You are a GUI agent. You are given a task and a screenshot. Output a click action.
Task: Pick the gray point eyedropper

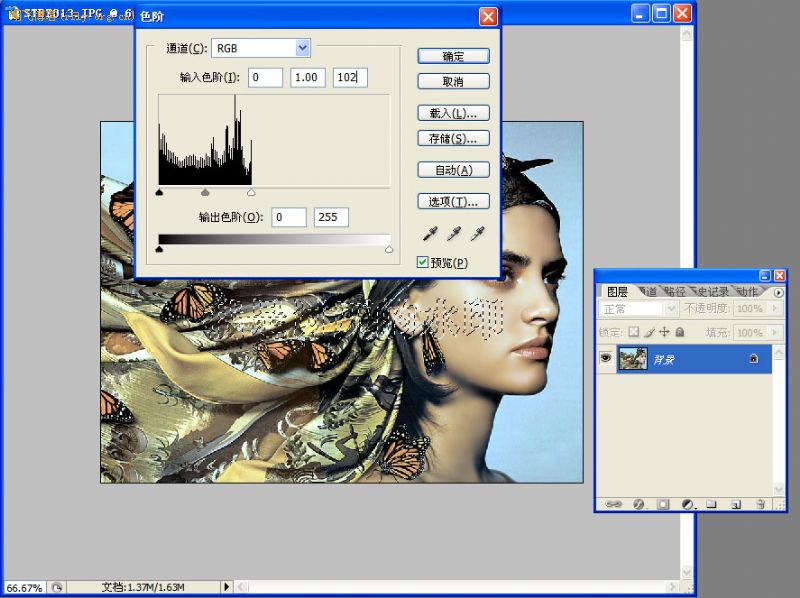[x=454, y=234]
